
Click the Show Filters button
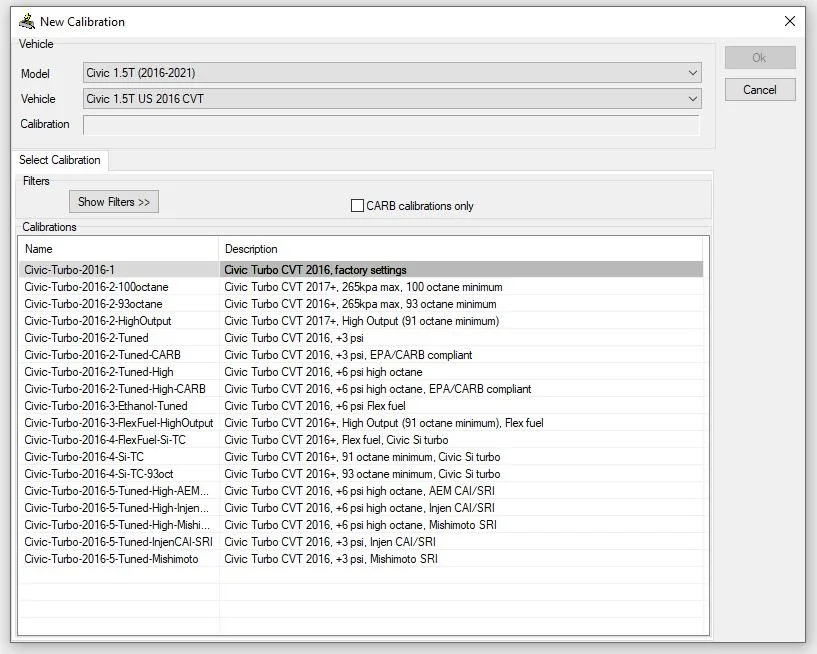pyautogui.click(x=114, y=202)
